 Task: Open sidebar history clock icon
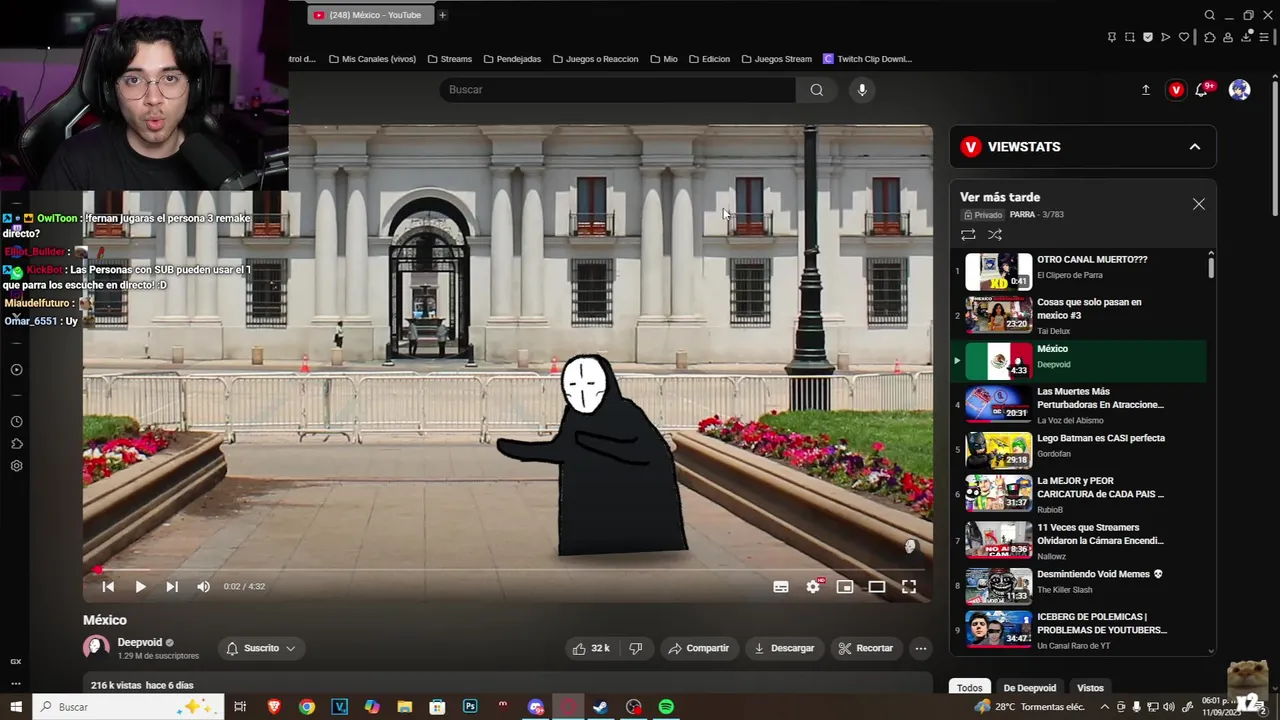point(17,422)
